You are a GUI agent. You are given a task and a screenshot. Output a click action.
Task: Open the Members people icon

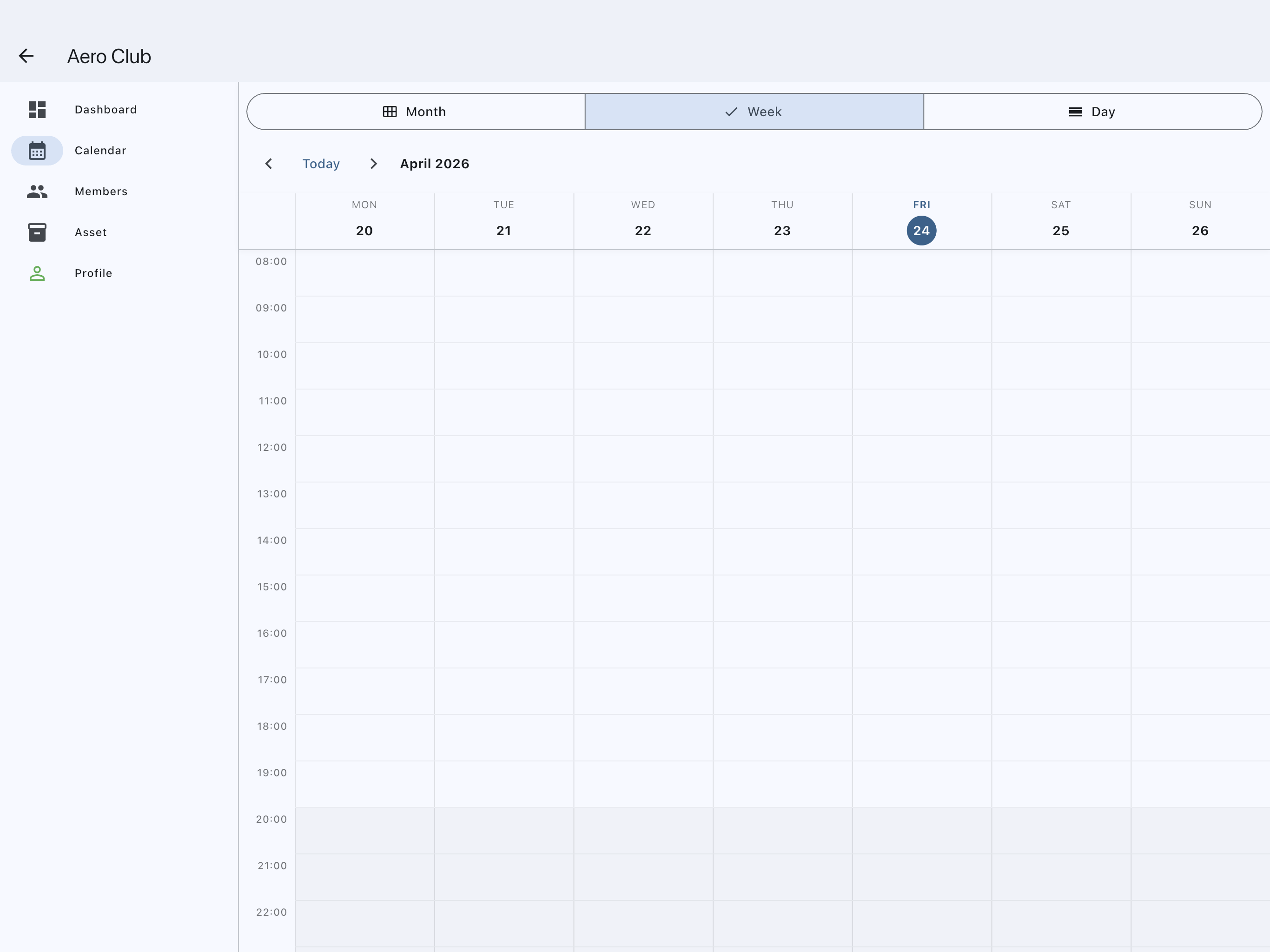[x=37, y=191]
